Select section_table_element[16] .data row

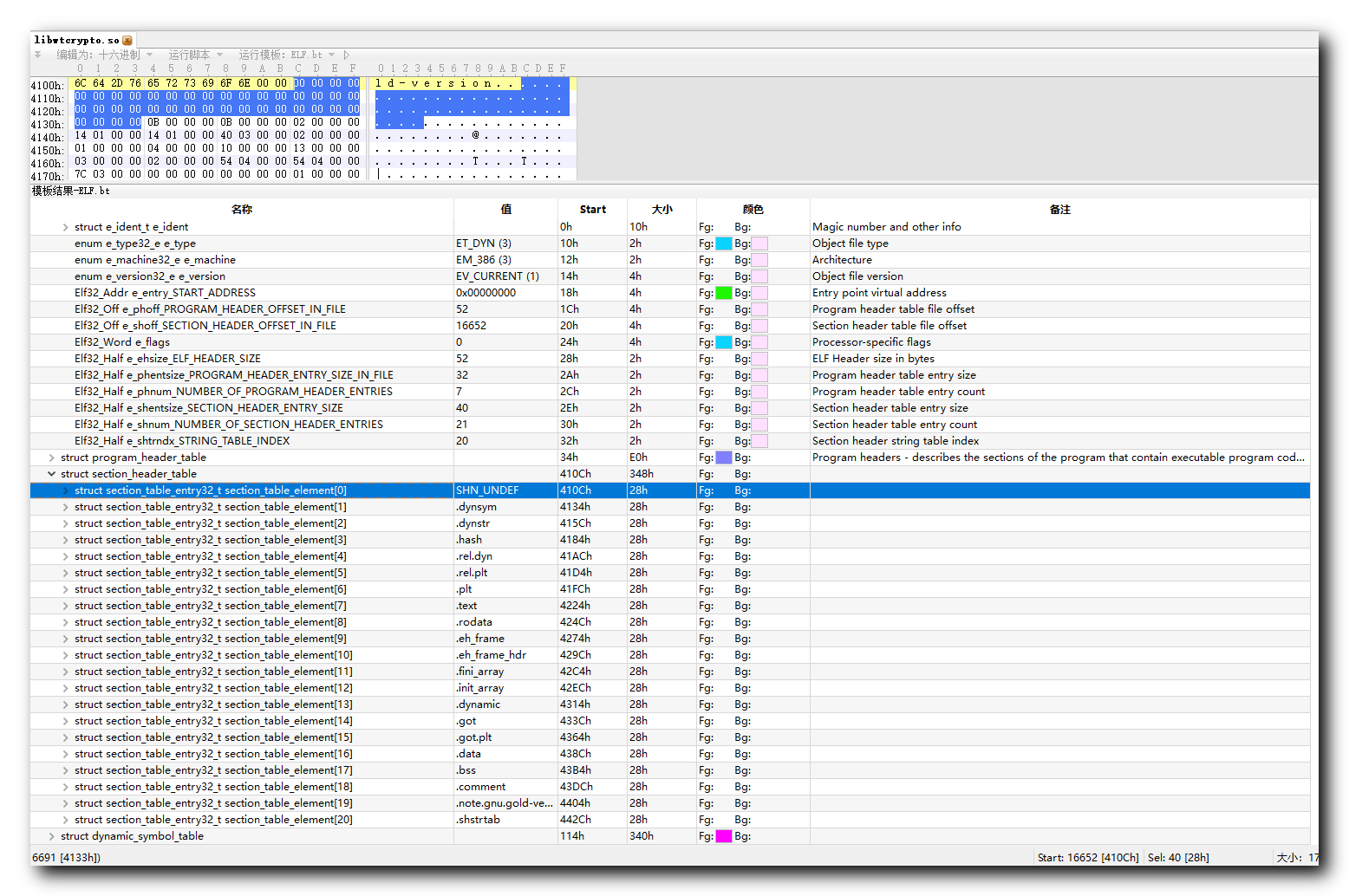670,754
